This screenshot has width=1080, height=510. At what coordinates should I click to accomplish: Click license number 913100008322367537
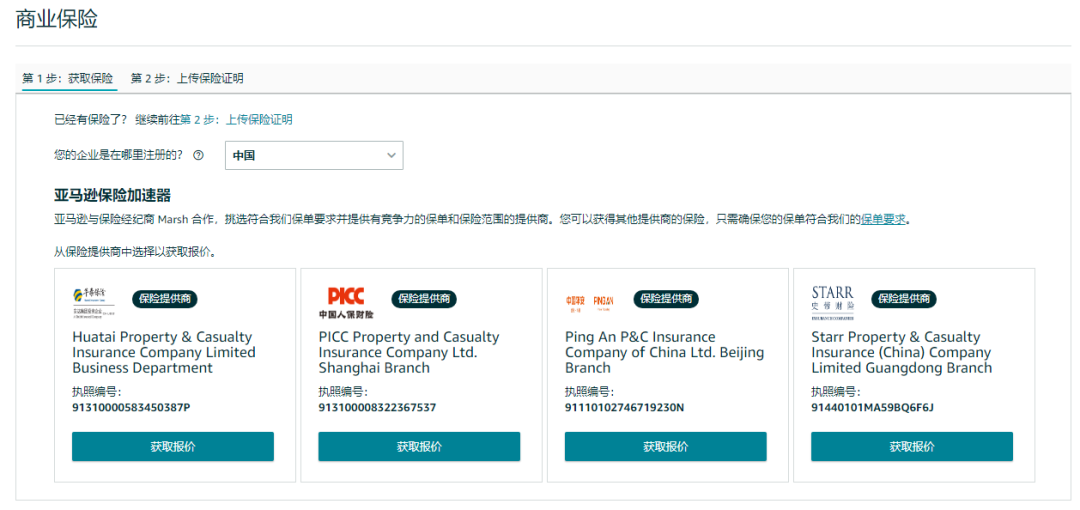pos(377,407)
